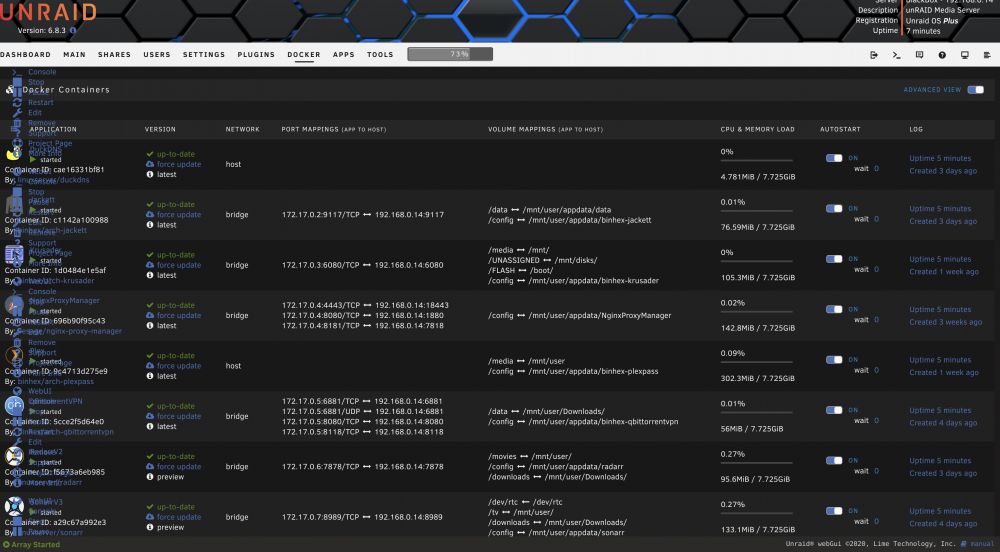Click the /mnt/user/appdata/NginxProxyManager volume path
Screen dimensions: 1000x552
tap(597, 316)
